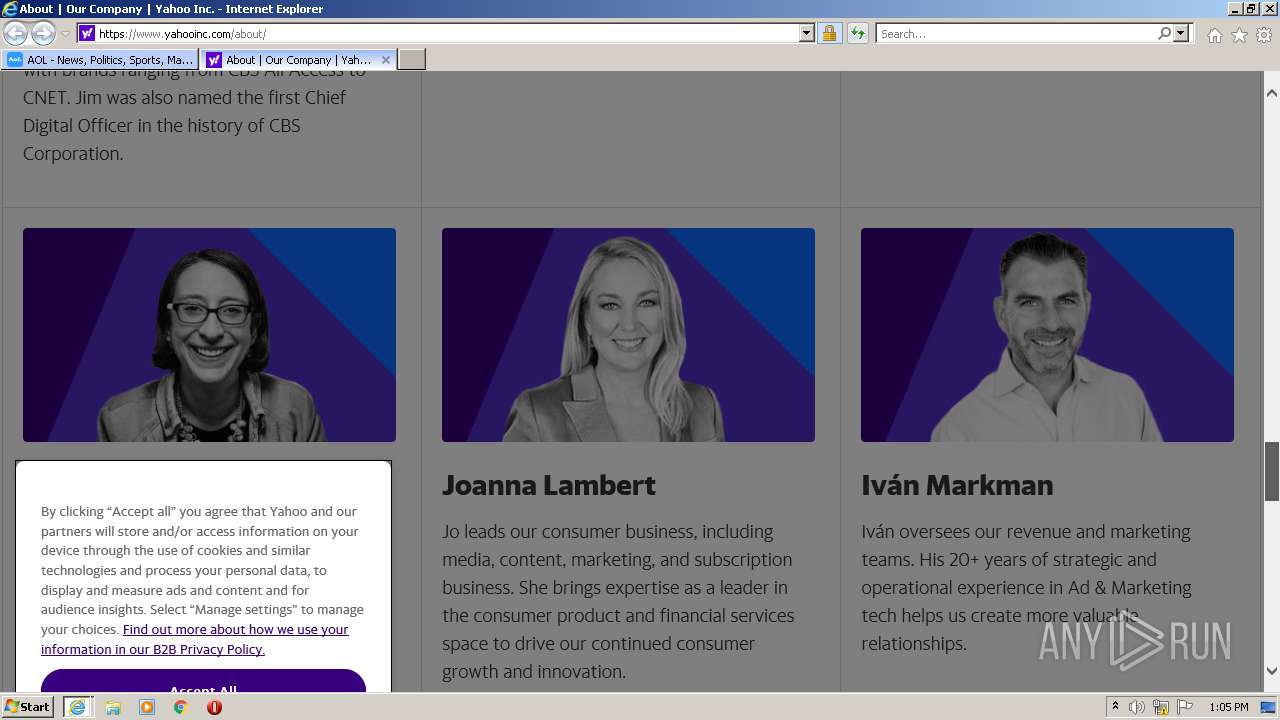Viewport: 1280px width, 720px height.
Task: Select the Iván Markman name heading
Action: tap(957, 485)
